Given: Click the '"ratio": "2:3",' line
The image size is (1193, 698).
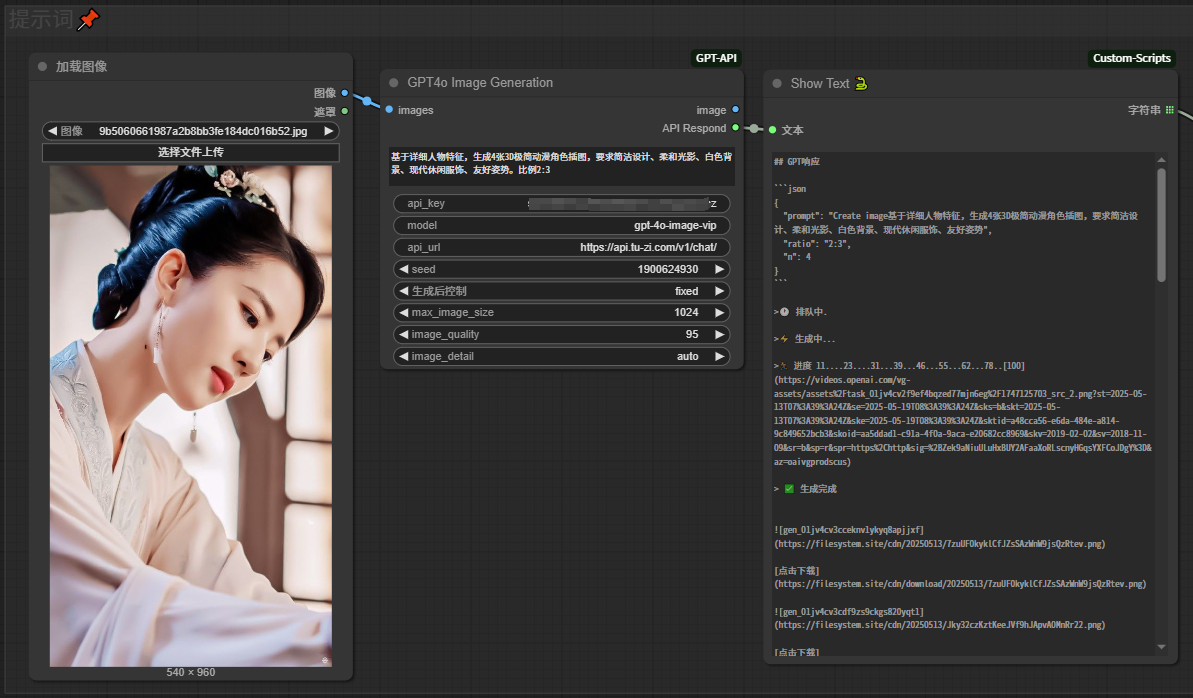Looking at the screenshot, I should (816, 244).
